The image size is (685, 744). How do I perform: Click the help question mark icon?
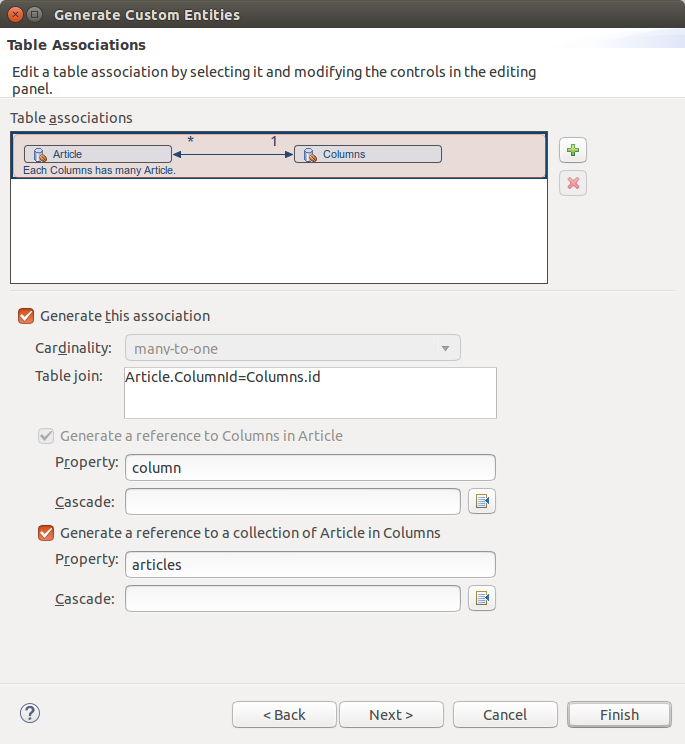[x=30, y=713]
